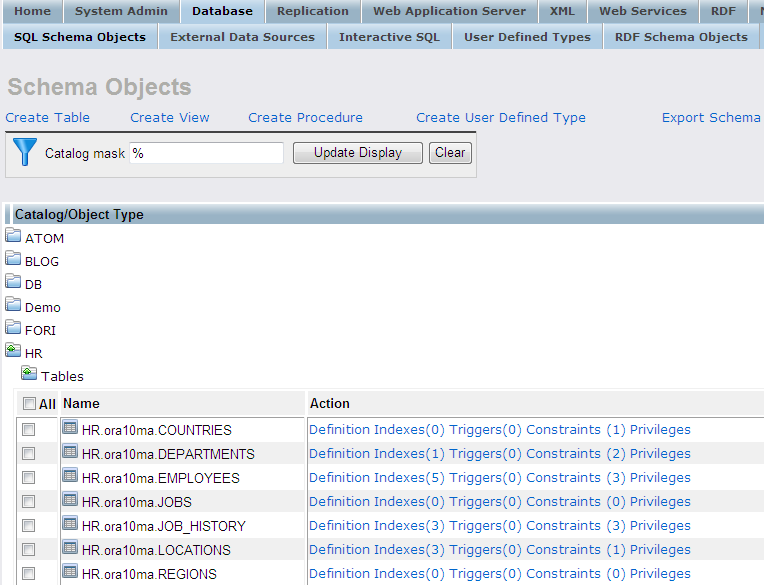Click the table icon beside HR.ora10ma.EMPLOYEES
The image size is (764, 585).
70,477
